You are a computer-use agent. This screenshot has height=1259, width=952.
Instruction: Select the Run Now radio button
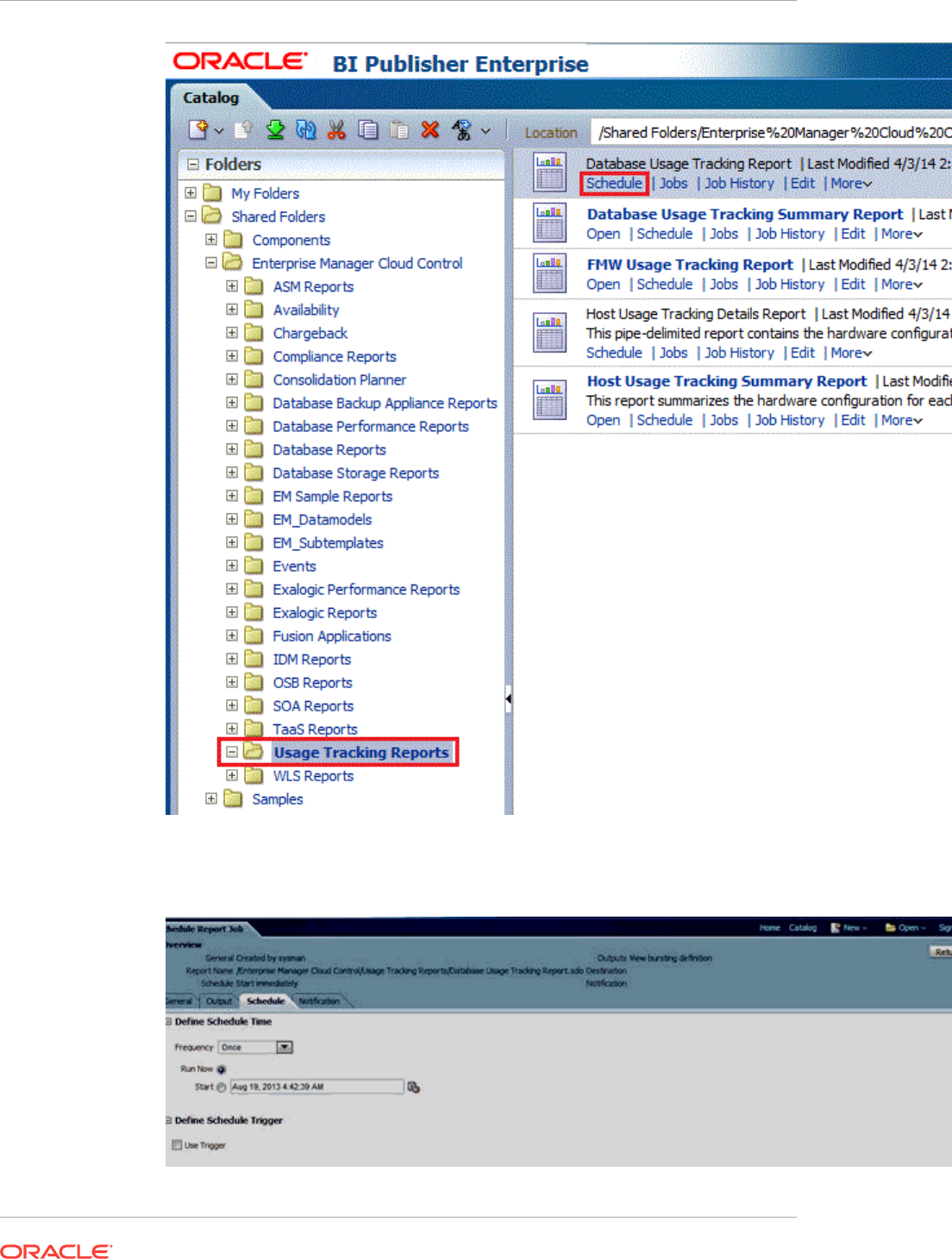tap(221, 1069)
